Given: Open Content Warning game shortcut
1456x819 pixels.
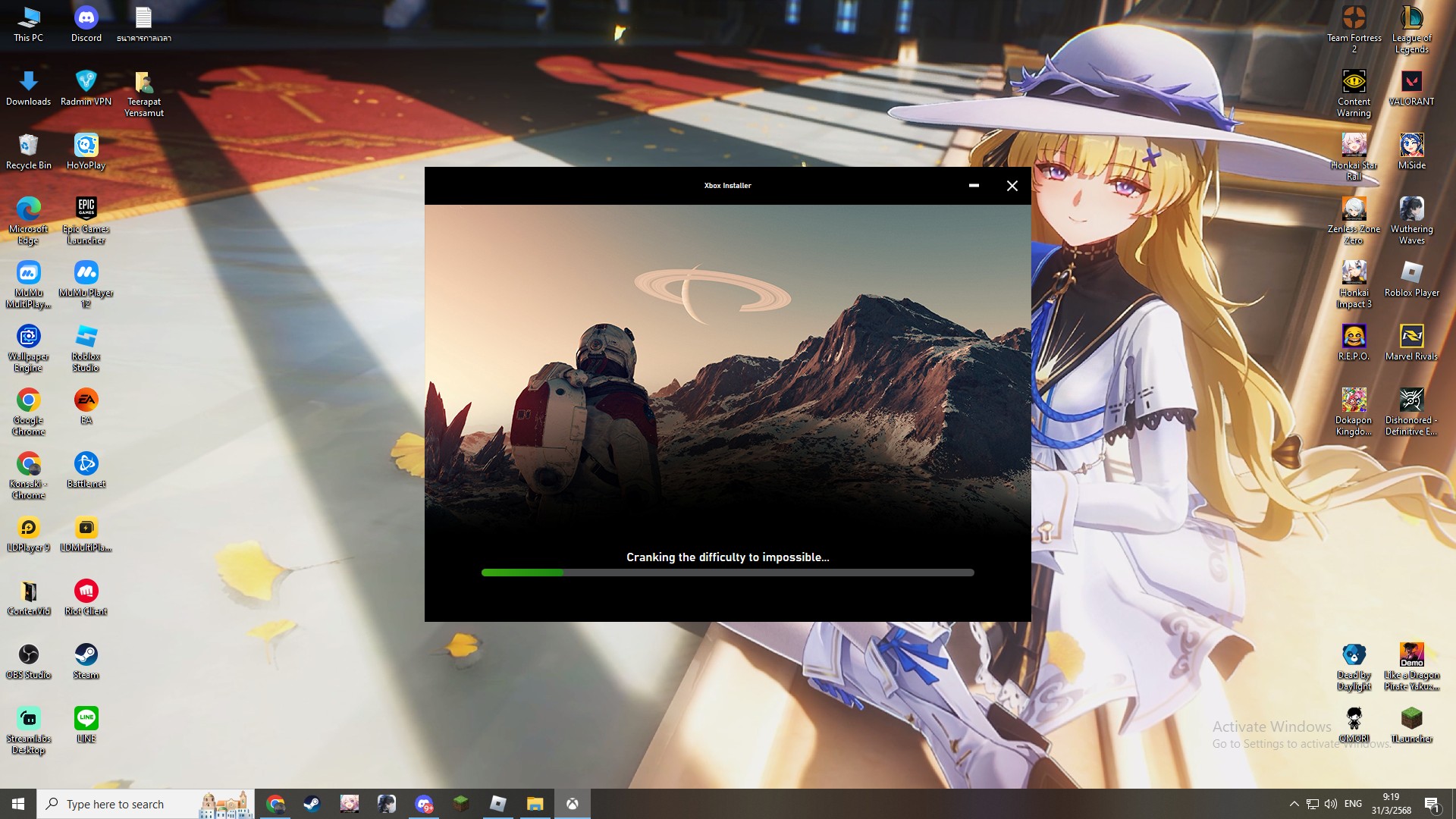Looking at the screenshot, I should tap(1354, 94).
